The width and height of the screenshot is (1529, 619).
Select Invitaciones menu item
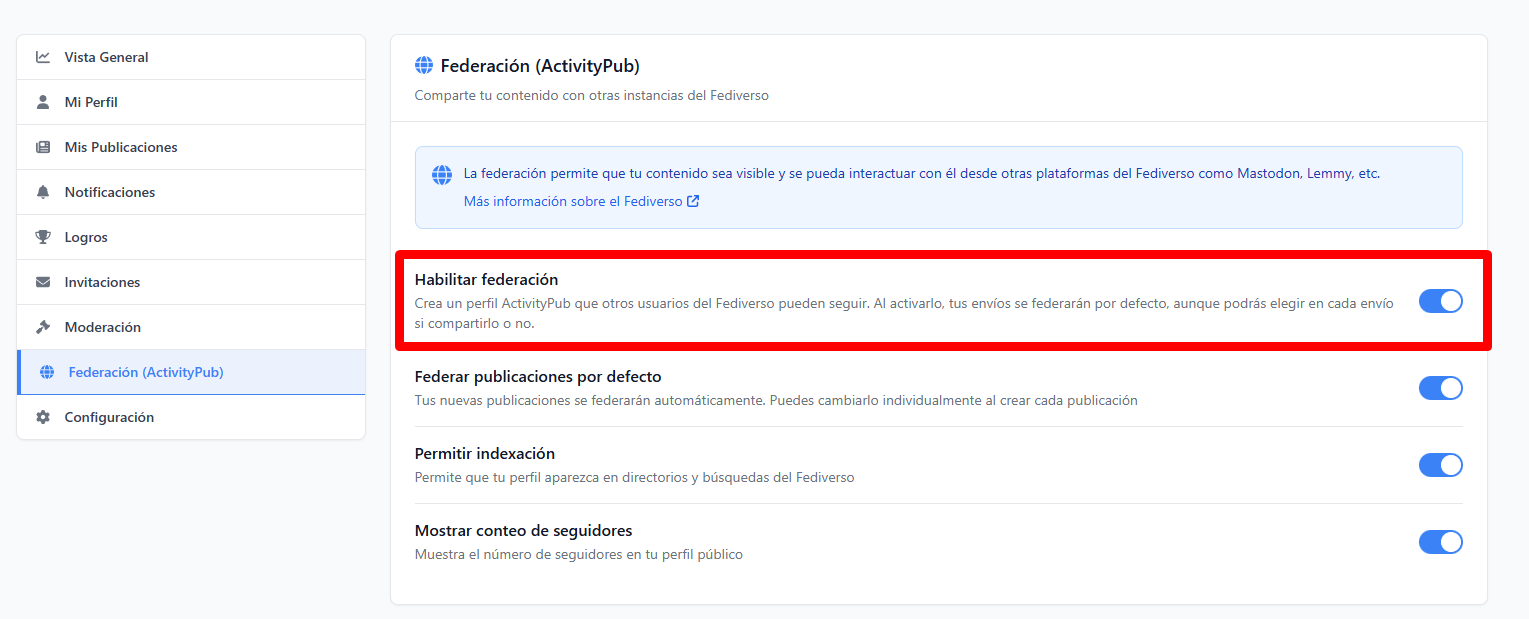click(191, 282)
